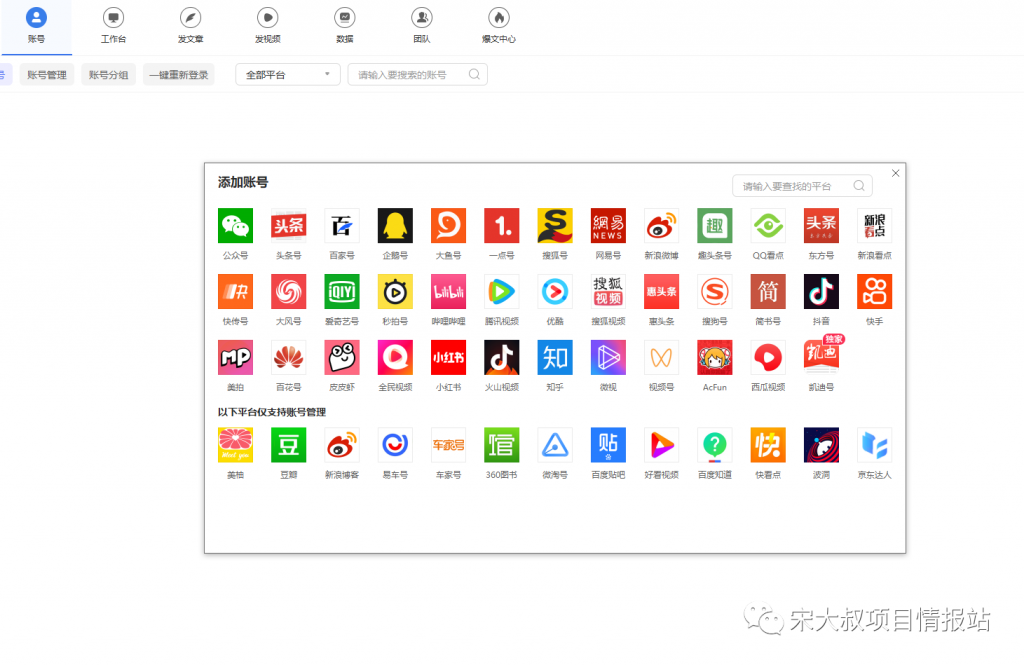Screen dimensions: 1024x665
Task: Choose the 易车号 platform icon
Action: (x=395, y=446)
